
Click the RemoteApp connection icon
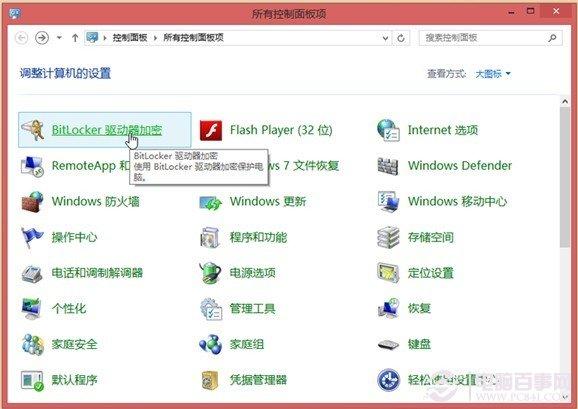(32, 166)
